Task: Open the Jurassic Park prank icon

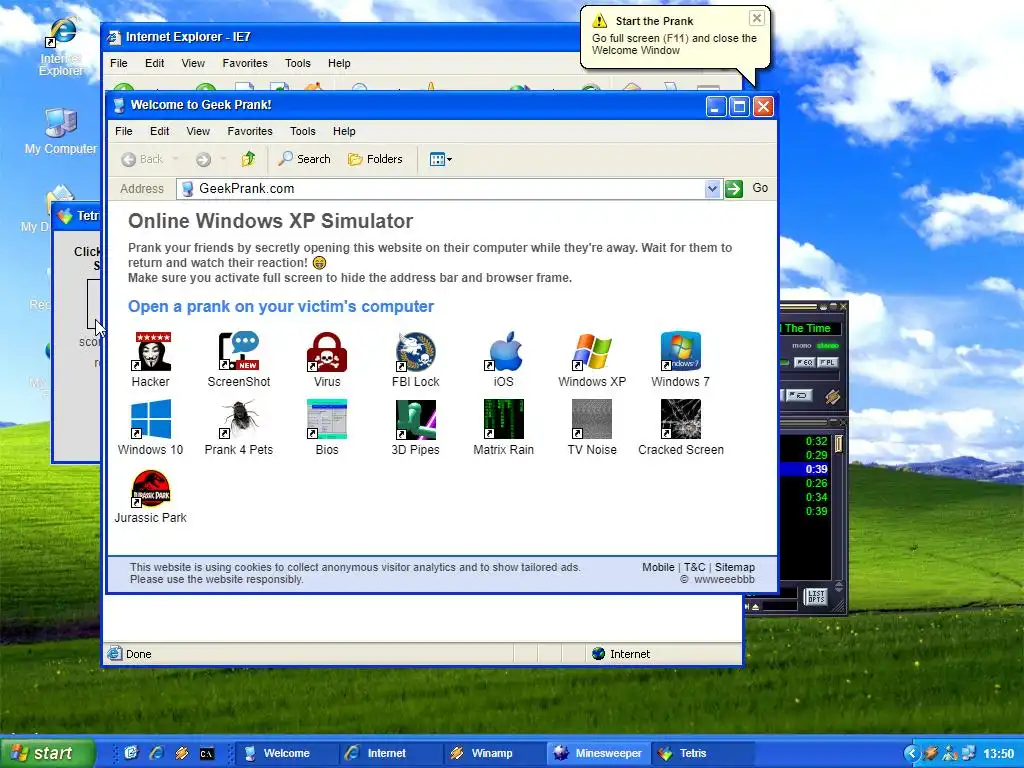Action: coord(151,496)
